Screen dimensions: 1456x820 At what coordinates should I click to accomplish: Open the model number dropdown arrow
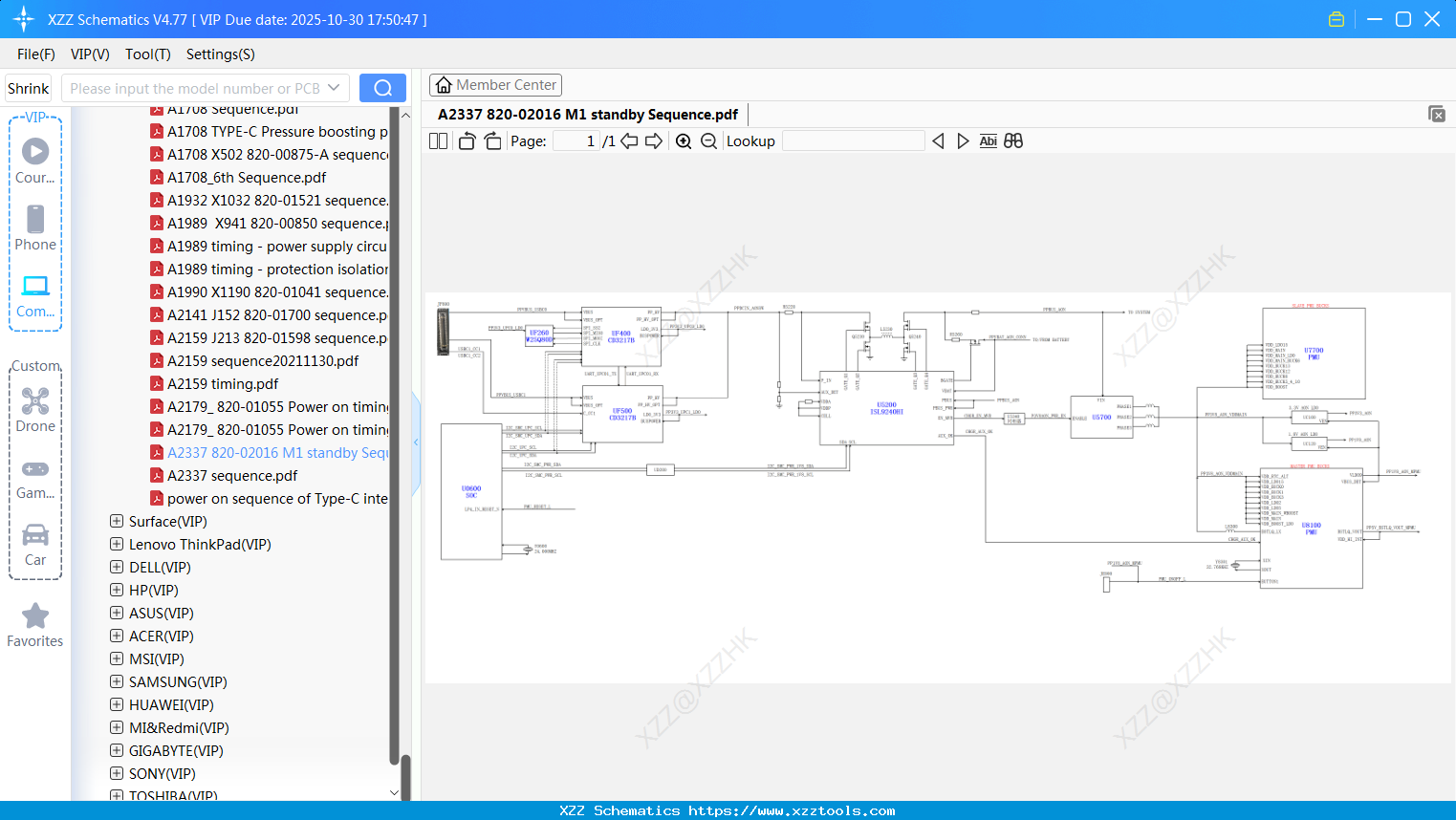334,88
